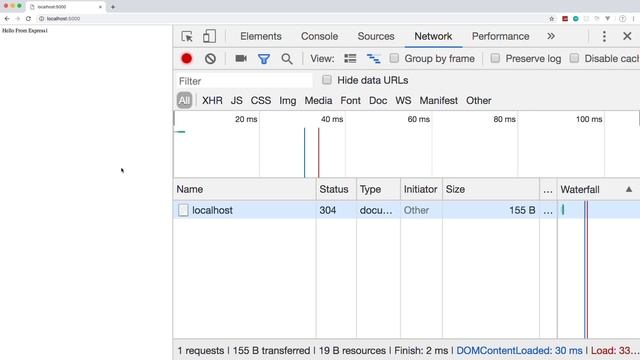Click the blue DOMContentLoaded marker in overview
Image resolution: width=640 pixels, height=360 pixels.
(x=304, y=153)
